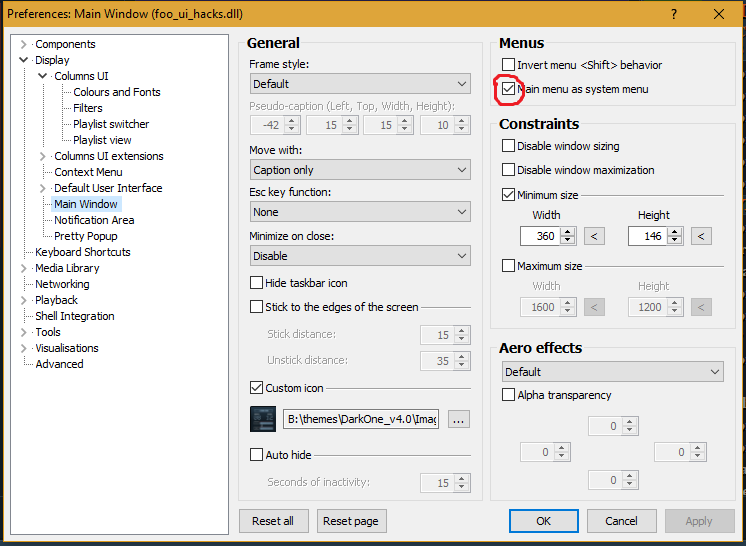Check the Alpha transparency option
This screenshot has height=546, width=746.
(509, 395)
